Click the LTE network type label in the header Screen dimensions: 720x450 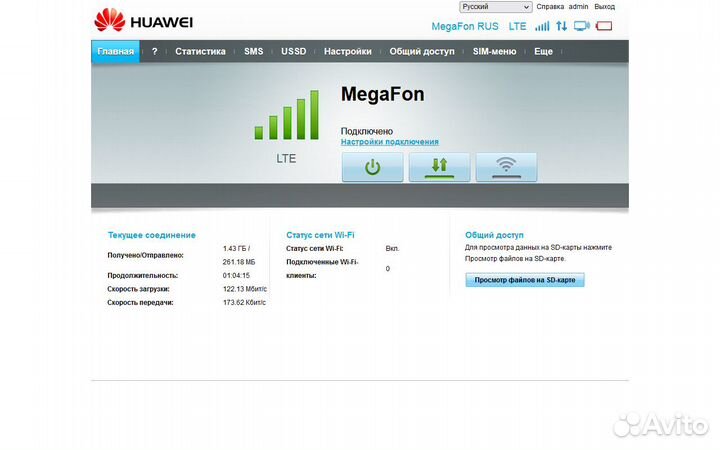518,27
